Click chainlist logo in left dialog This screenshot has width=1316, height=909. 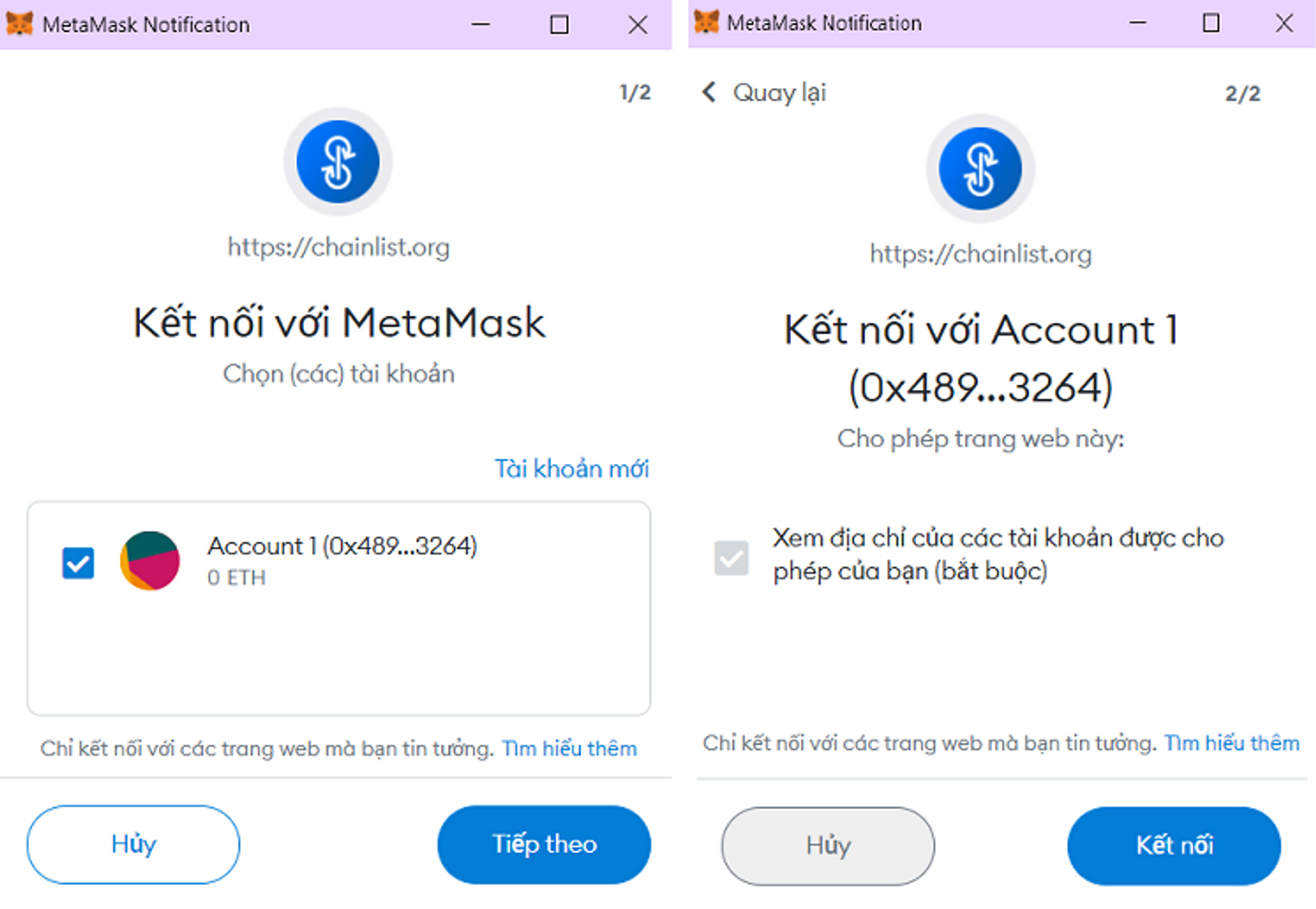click(x=338, y=162)
